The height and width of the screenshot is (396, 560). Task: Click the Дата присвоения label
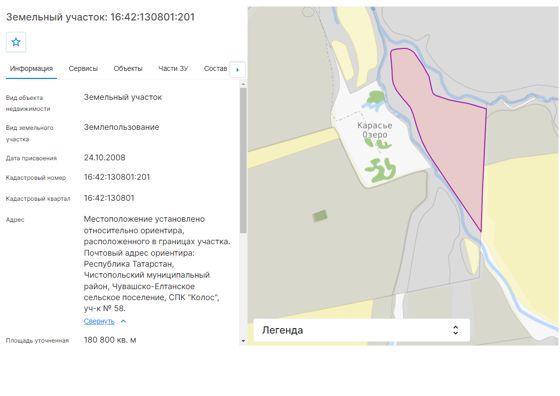31,158
